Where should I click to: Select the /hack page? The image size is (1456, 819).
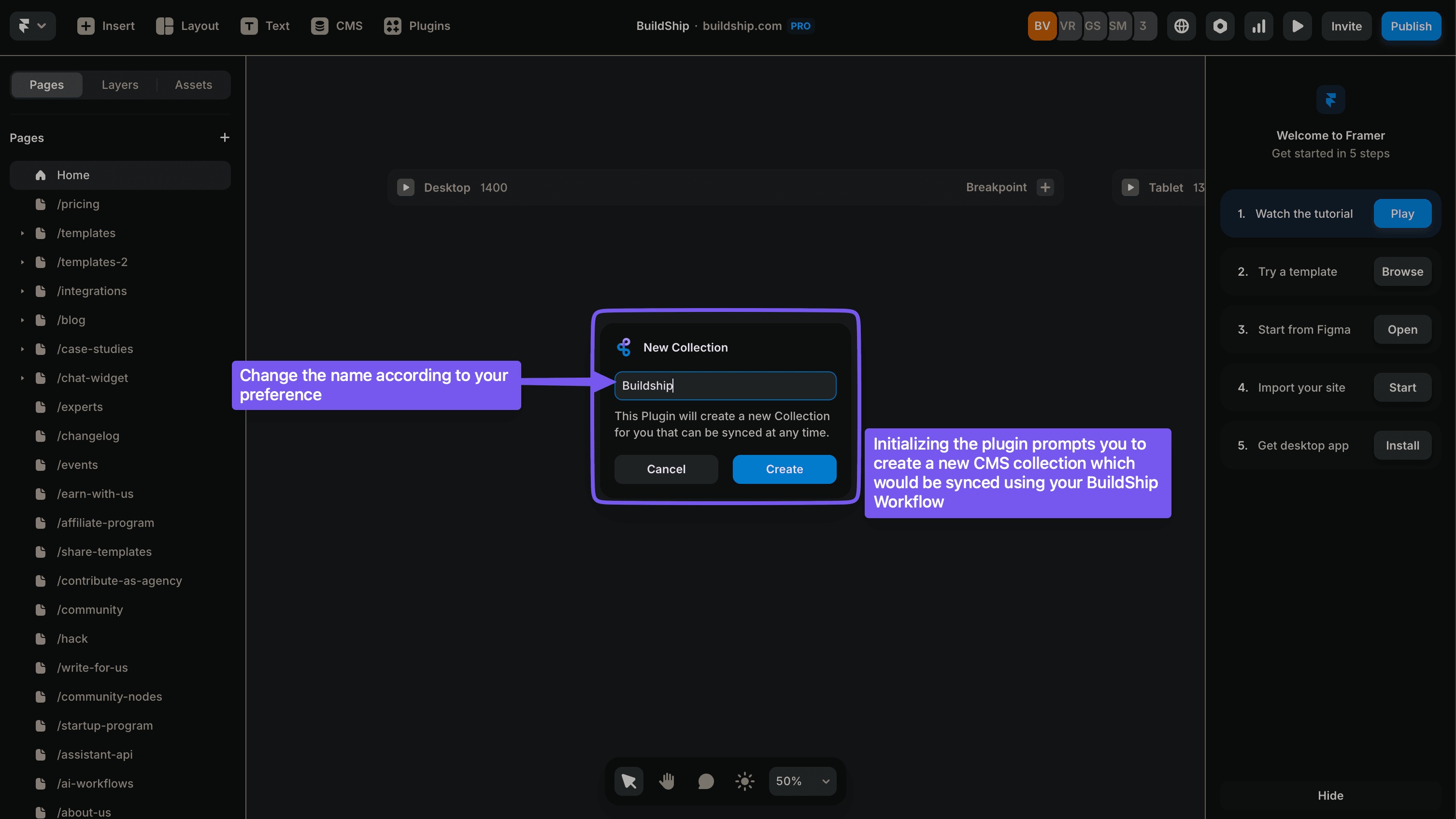[120, 638]
